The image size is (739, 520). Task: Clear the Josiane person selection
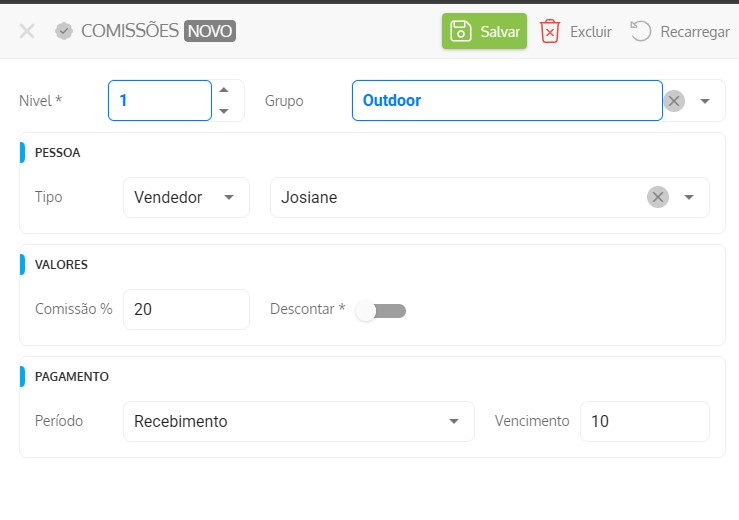tap(657, 198)
